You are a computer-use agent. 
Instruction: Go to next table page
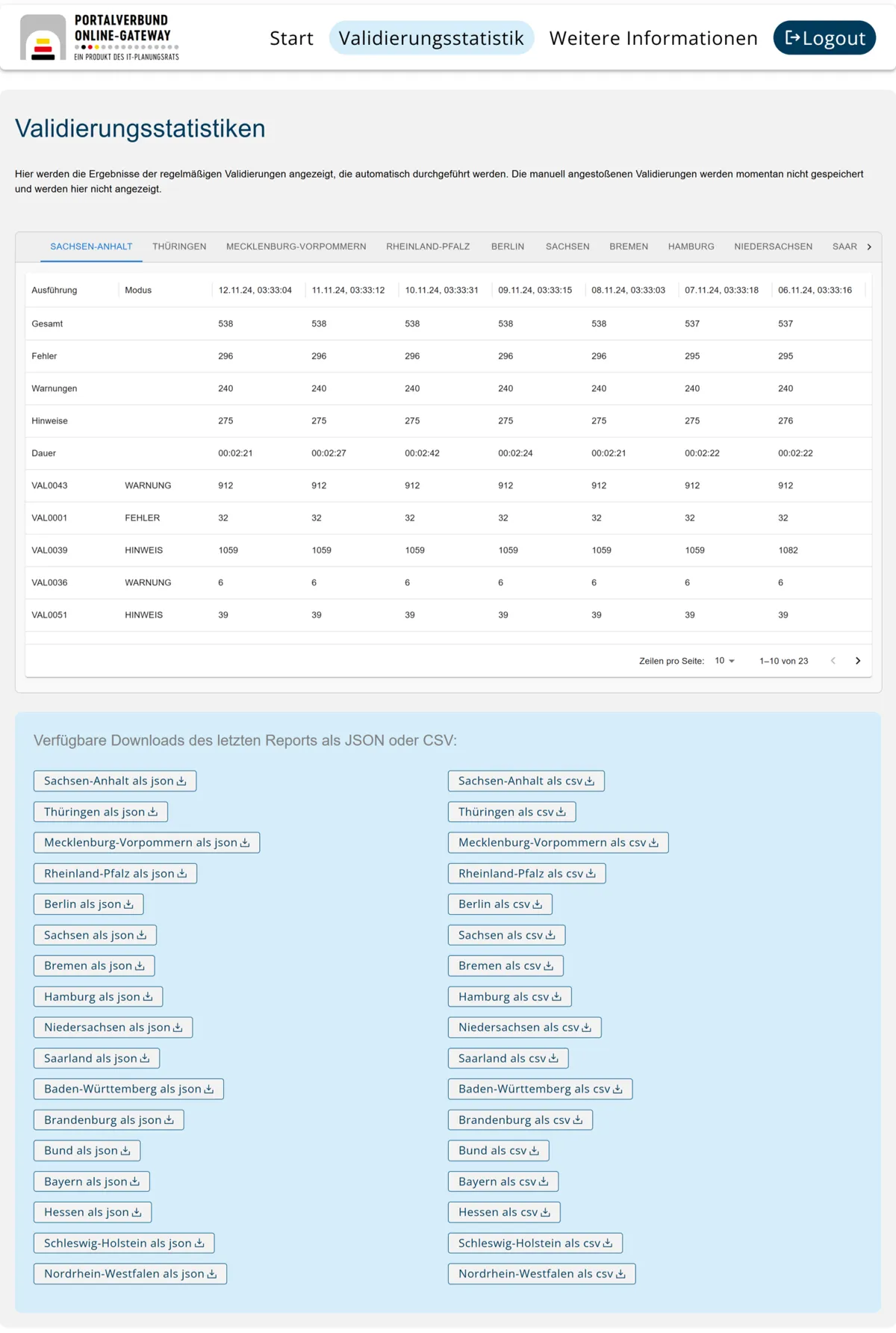click(x=858, y=661)
